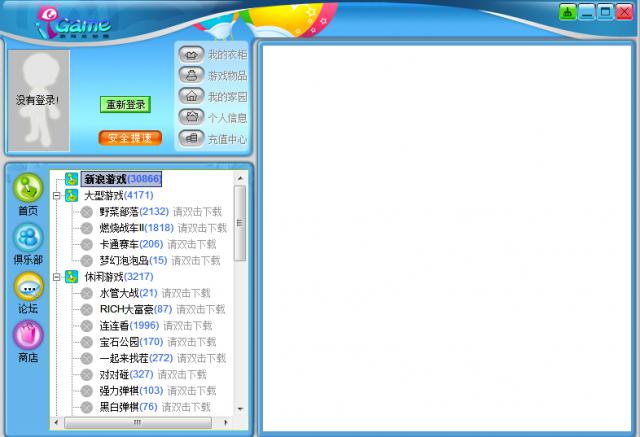Click the gray status icon for 强力弹棋
640x437 pixels.
pos(87,391)
